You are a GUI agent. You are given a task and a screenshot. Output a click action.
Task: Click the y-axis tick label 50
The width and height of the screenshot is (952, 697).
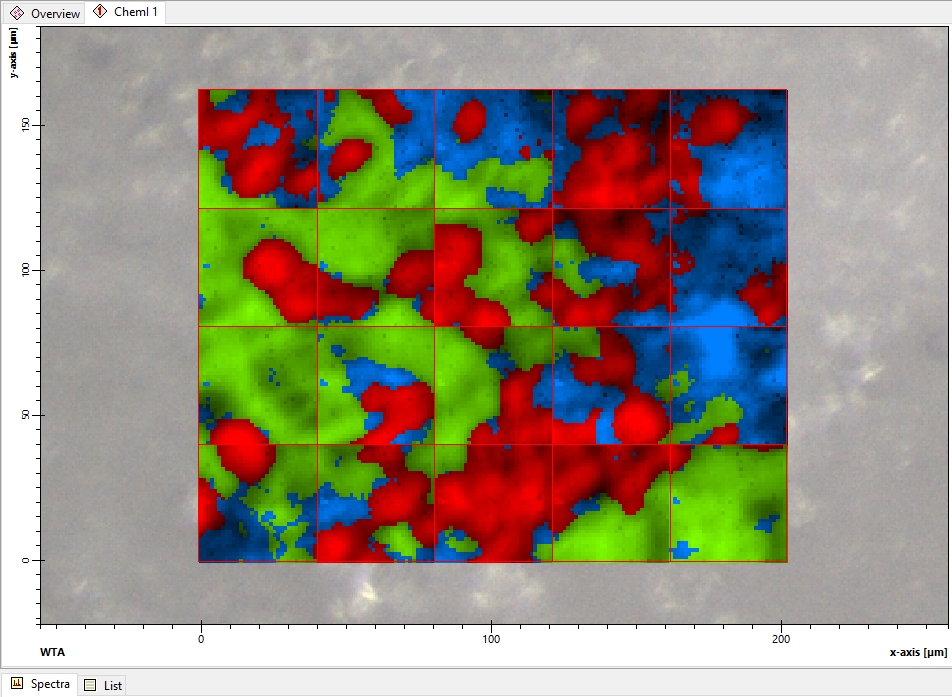coord(26,415)
